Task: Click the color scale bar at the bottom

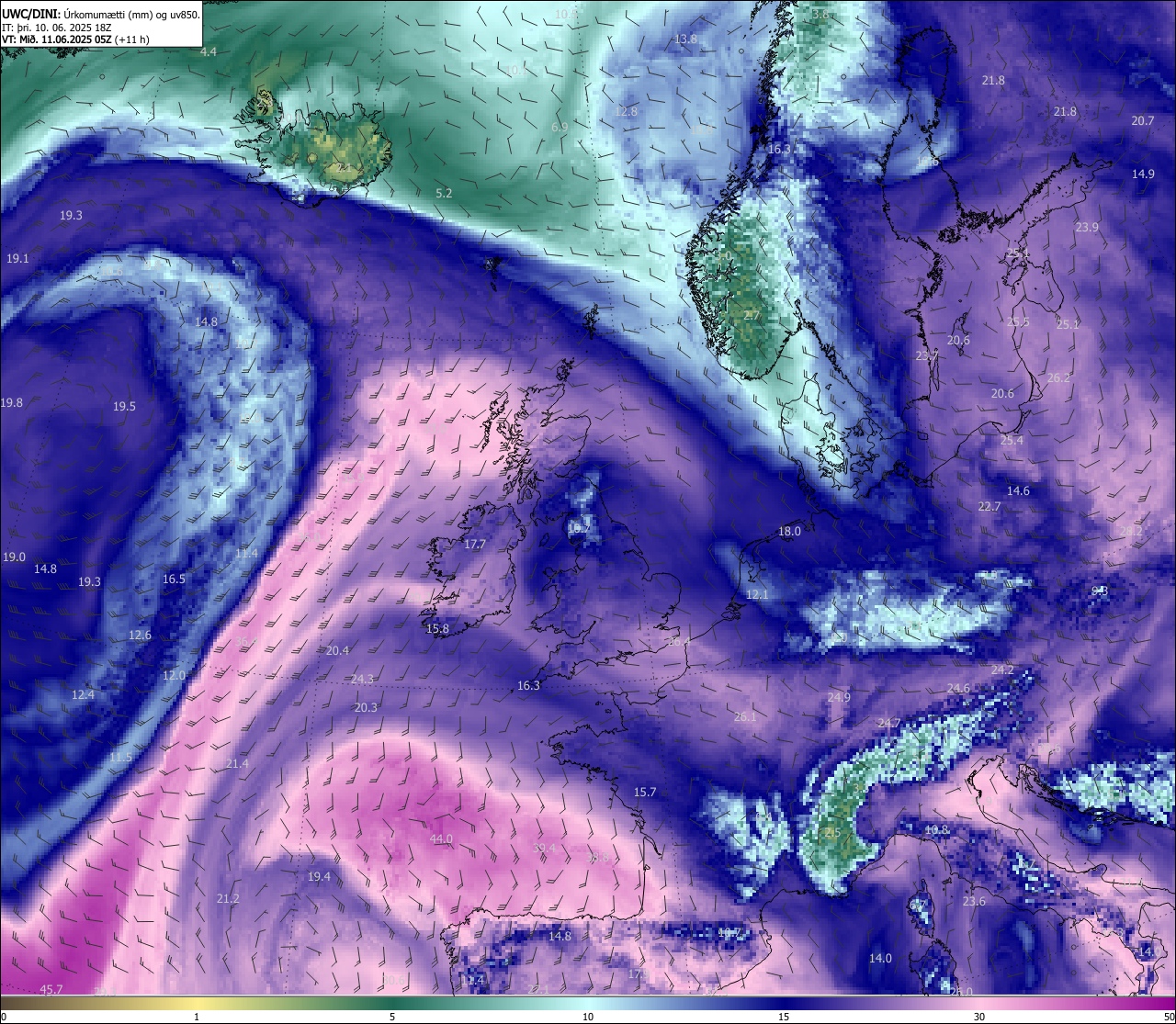Action: pos(588,1004)
